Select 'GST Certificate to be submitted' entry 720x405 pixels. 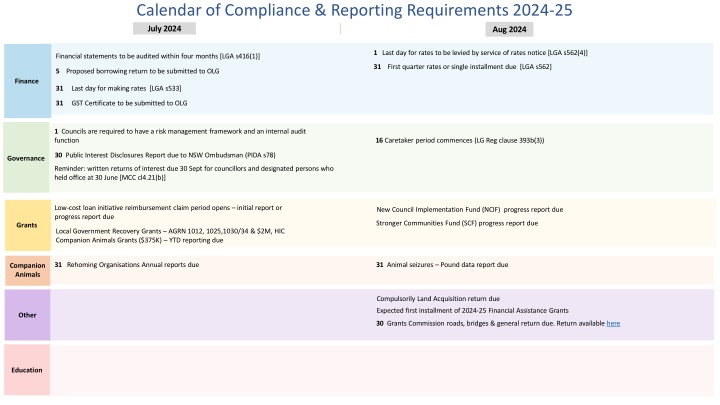pos(122,103)
